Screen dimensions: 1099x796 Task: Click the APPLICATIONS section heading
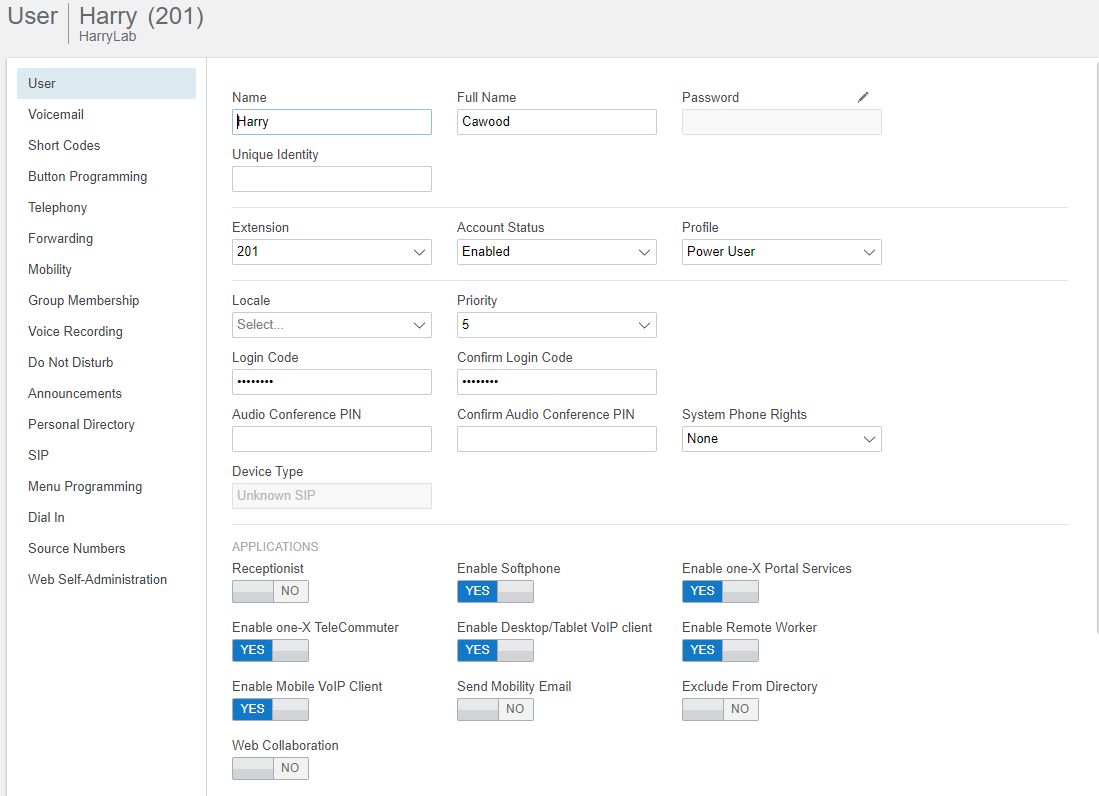pyautogui.click(x=275, y=547)
